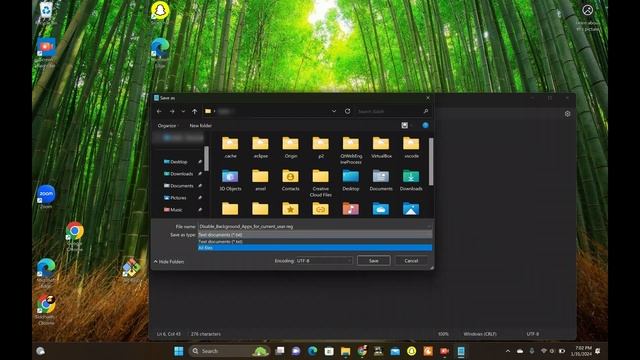Collapse with Hide Folders
The height and width of the screenshot is (360, 640).
click(x=169, y=262)
